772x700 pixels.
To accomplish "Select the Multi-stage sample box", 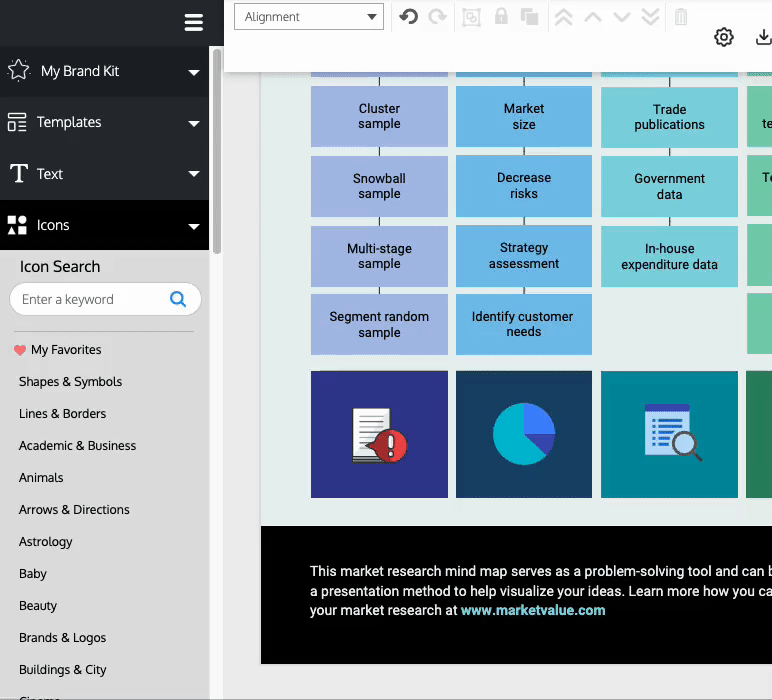I will pyautogui.click(x=379, y=256).
